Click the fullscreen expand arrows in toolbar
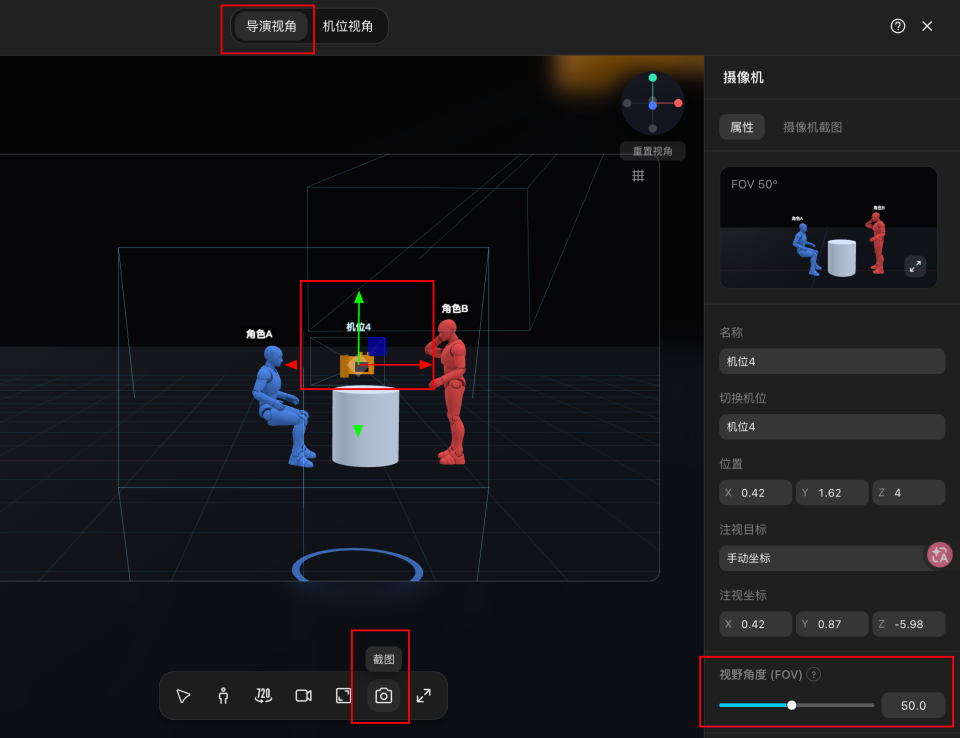The image size is (960, 738). click(x=424, y=696)
